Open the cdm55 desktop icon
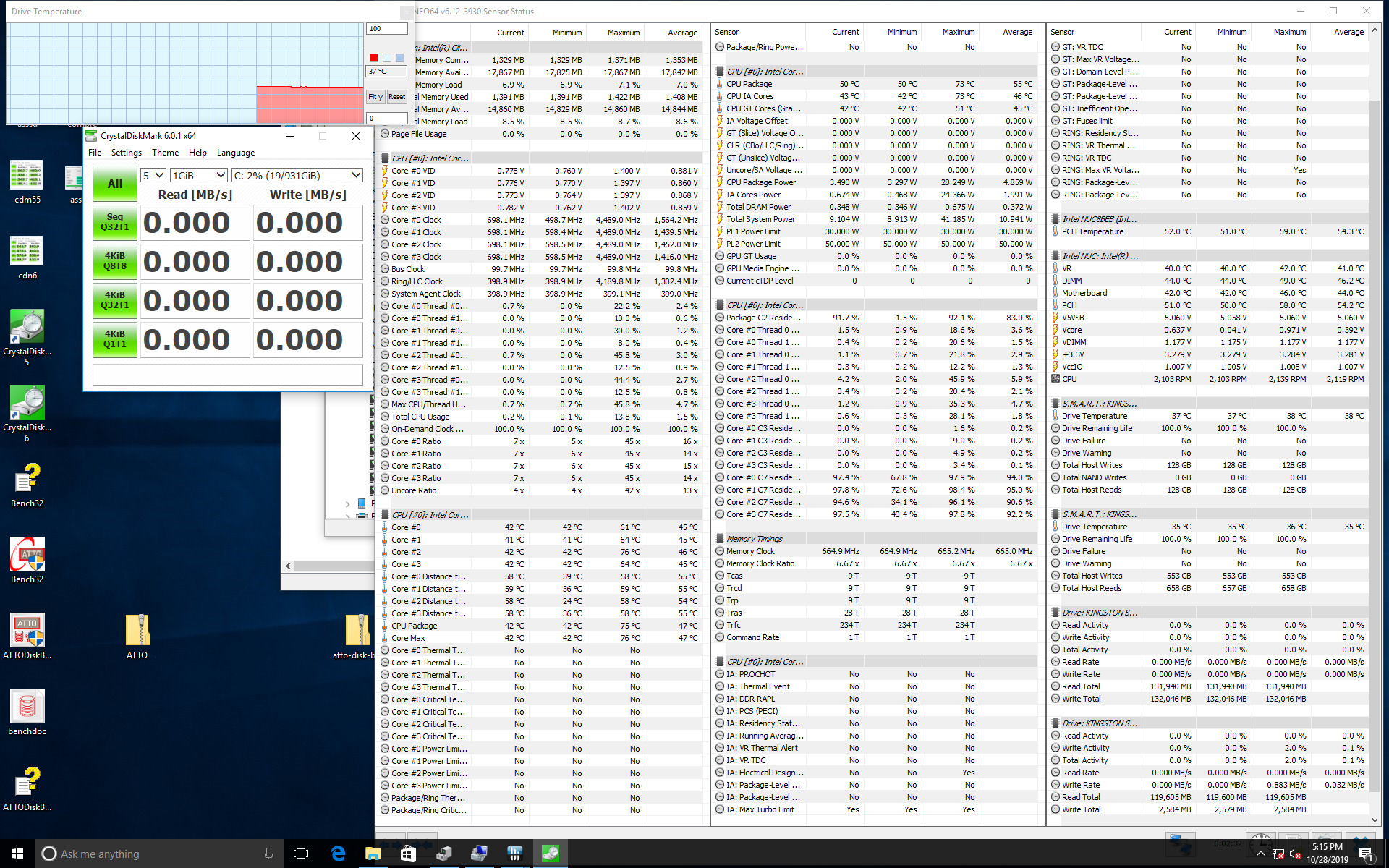Image resolution: width=1389 pixels, height=868 pixels. (27, 182)
